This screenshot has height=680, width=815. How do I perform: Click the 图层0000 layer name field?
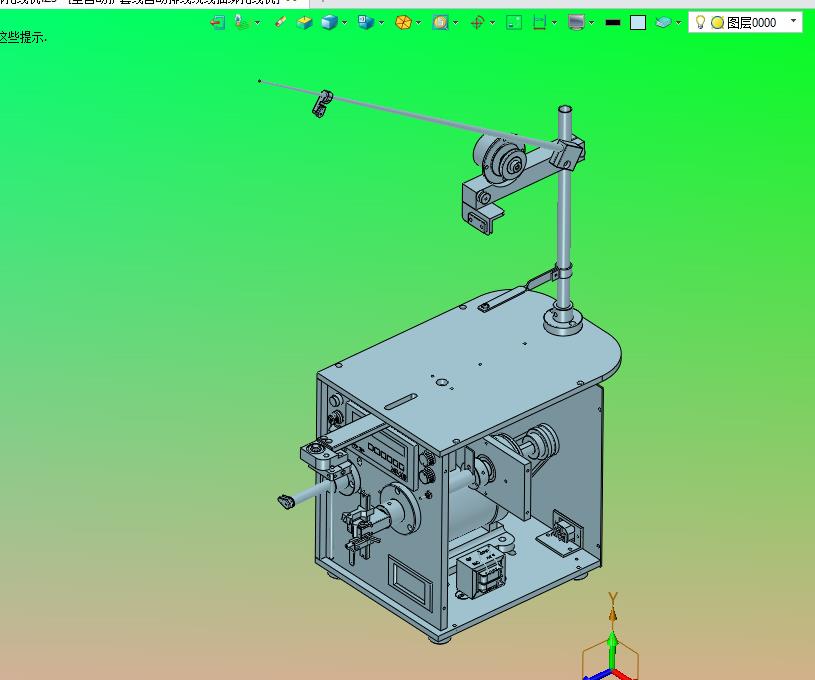pos(751,22)
